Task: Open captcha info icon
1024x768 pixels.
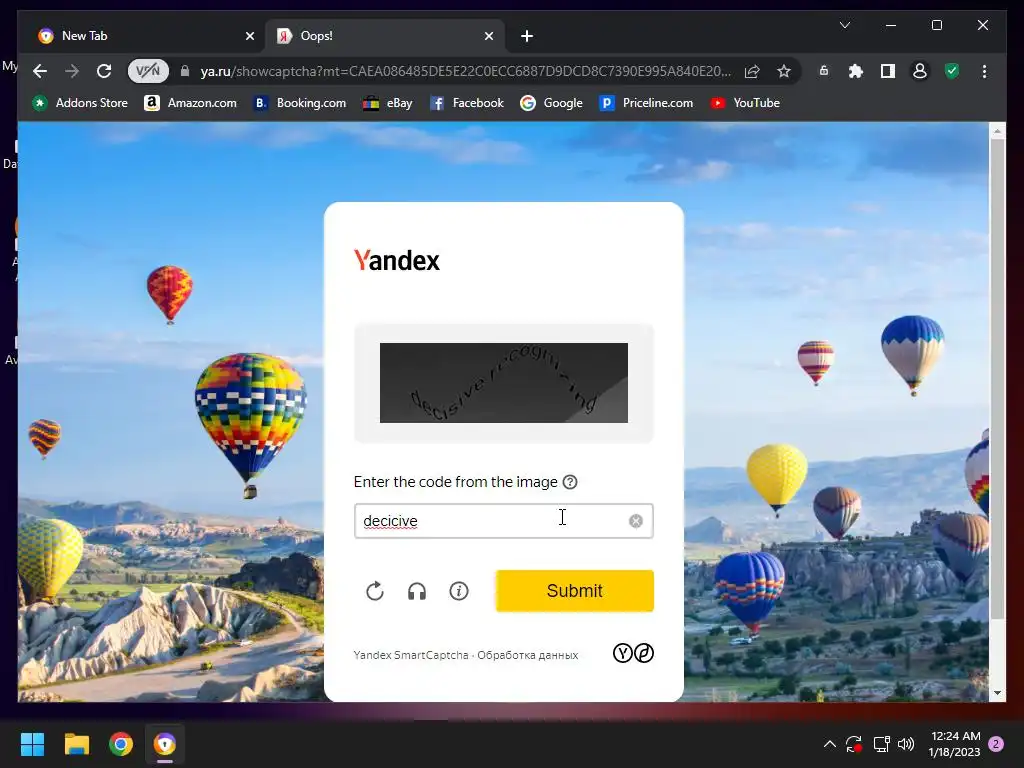Action: click(x=459, y=591)
